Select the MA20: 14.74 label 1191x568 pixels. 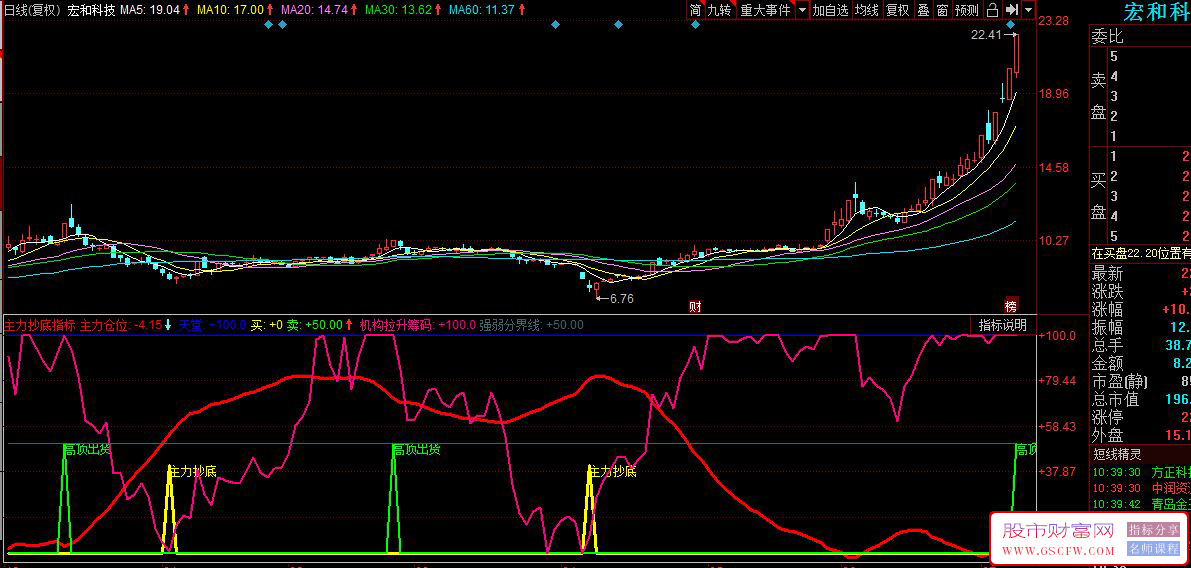coord(314,11)
